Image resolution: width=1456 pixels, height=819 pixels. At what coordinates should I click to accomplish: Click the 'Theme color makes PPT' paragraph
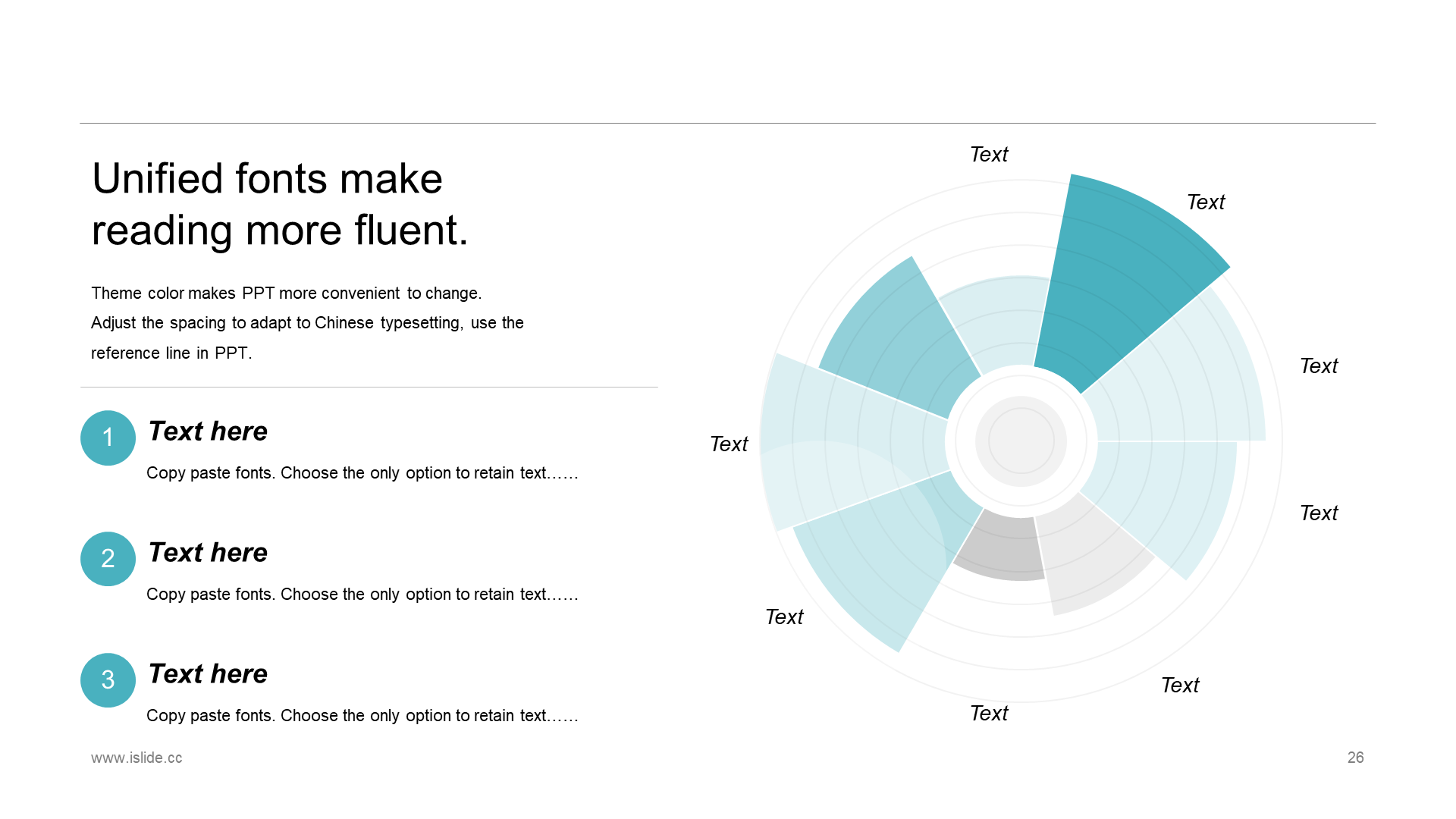pyautogui.click(x=307, y=323)
